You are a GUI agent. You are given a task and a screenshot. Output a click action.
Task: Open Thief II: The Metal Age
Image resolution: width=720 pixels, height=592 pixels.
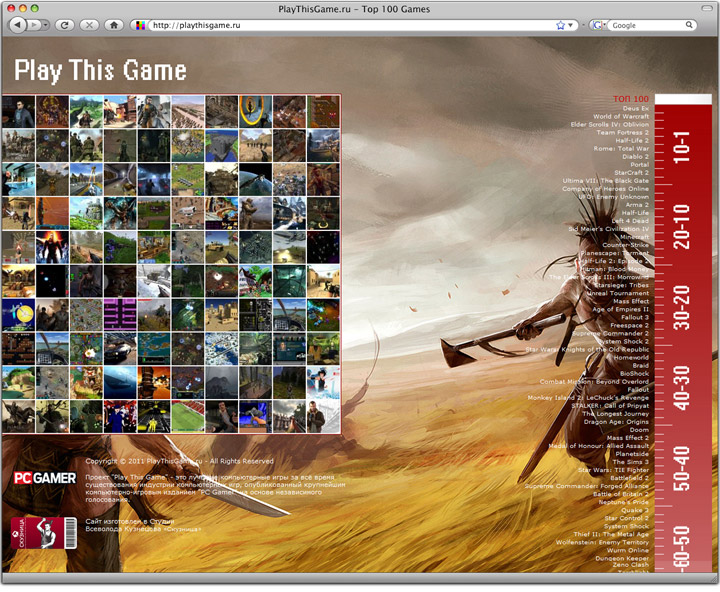(612, 535)
